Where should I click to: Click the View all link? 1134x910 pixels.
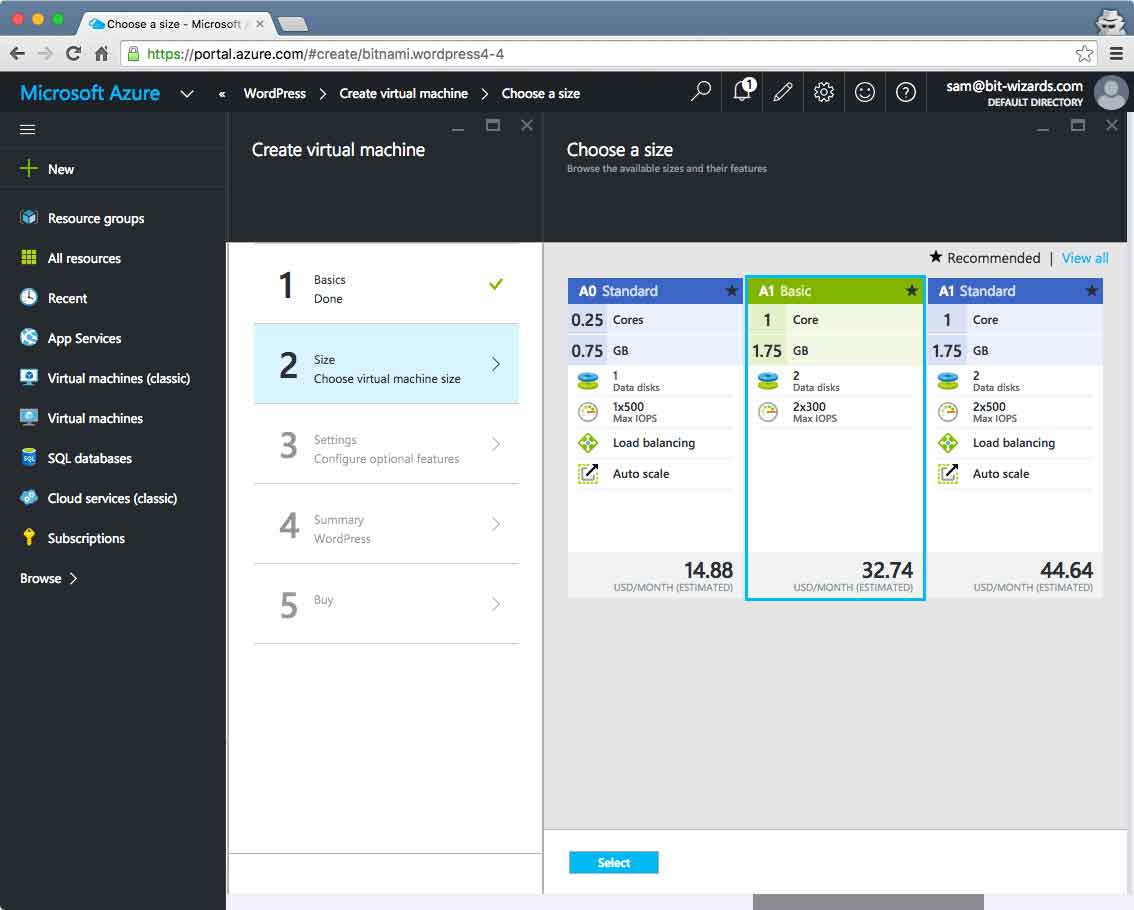click(1085, 258)
